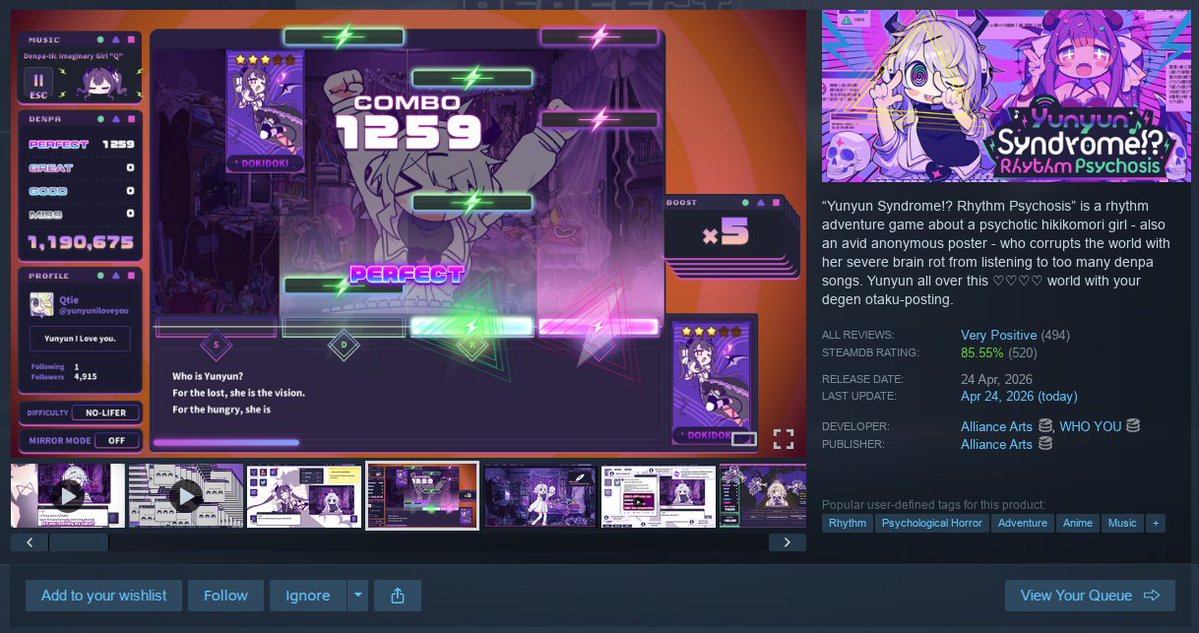The image size is (1199, 633).
Task: Visit developer Alliance Arts page
Action: pos(996,427)
